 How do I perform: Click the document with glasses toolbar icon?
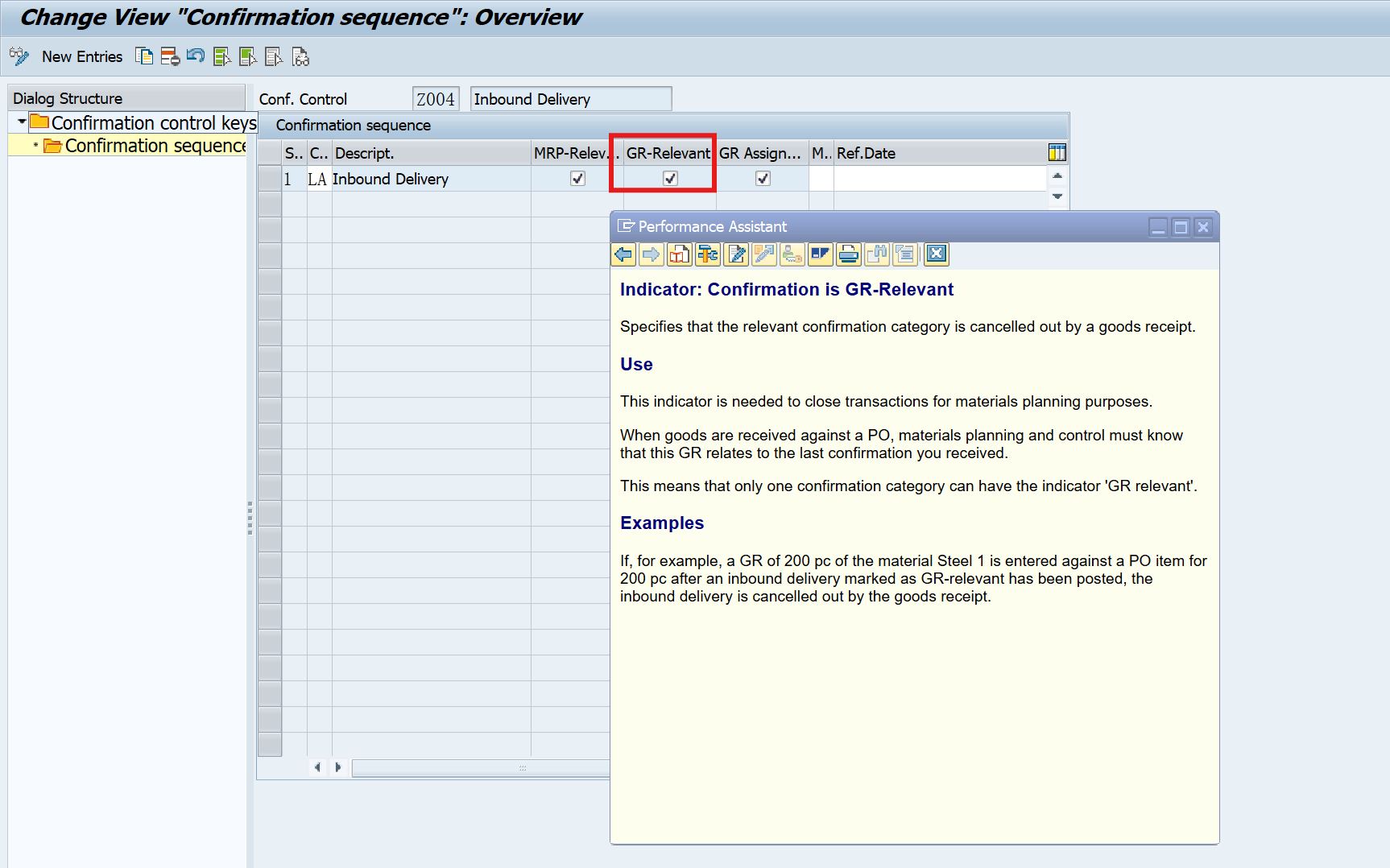coord(300,56)
